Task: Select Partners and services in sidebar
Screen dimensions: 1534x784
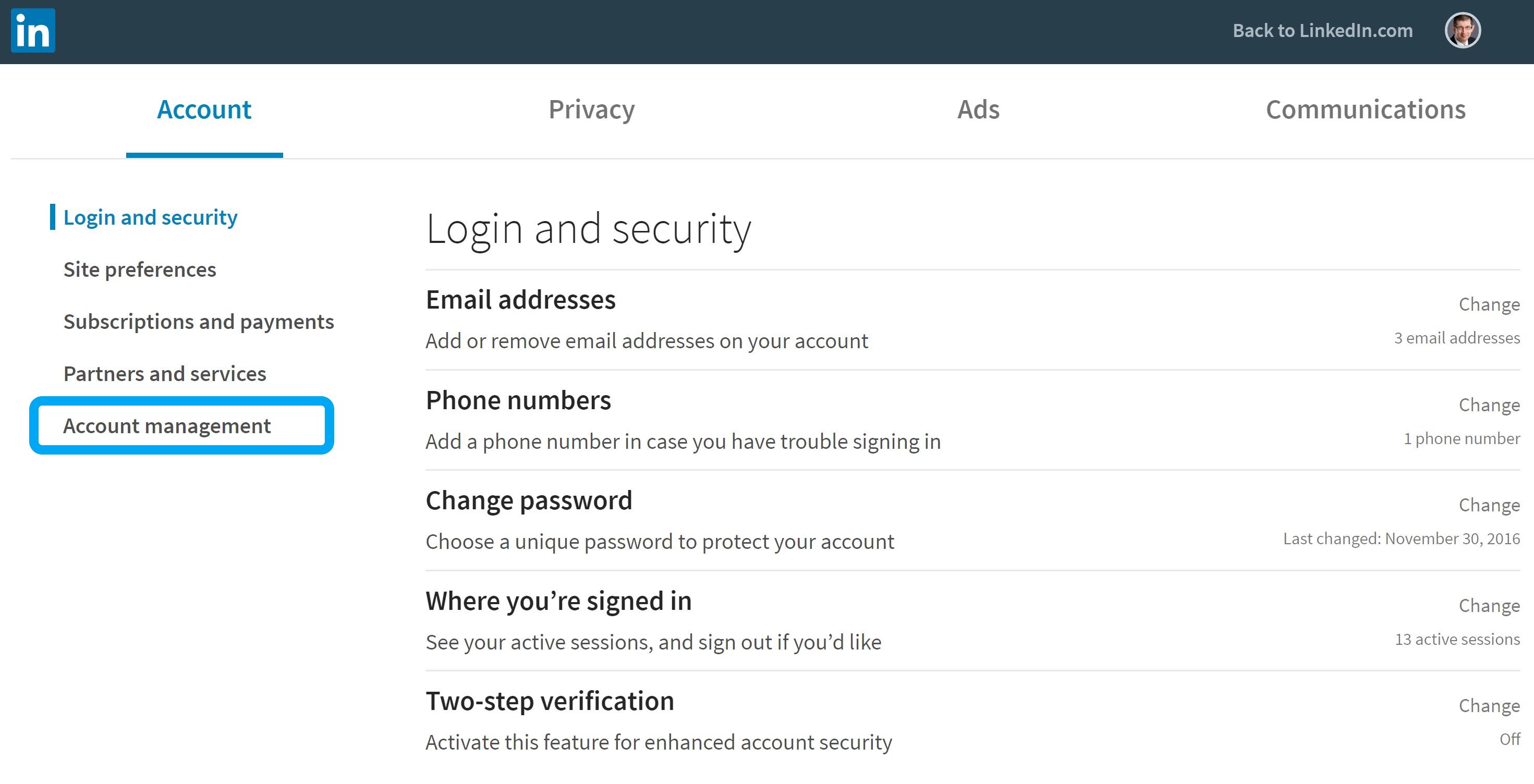Action: coord(164,374)
